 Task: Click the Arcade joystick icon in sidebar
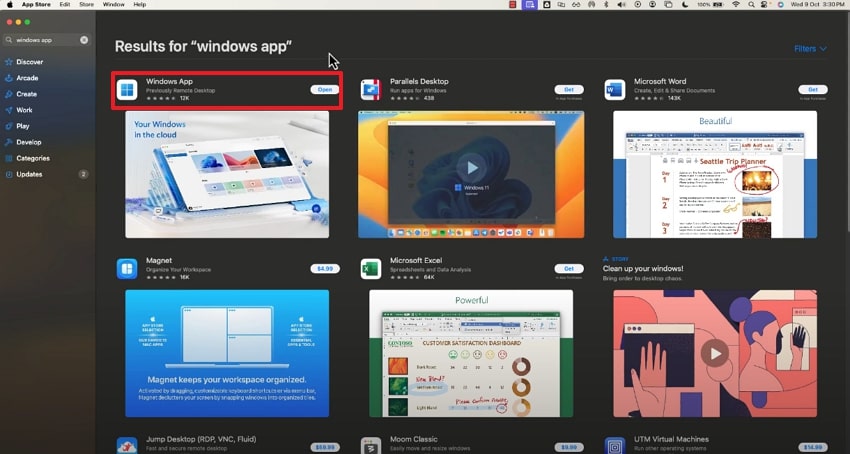tap(9, 78)
